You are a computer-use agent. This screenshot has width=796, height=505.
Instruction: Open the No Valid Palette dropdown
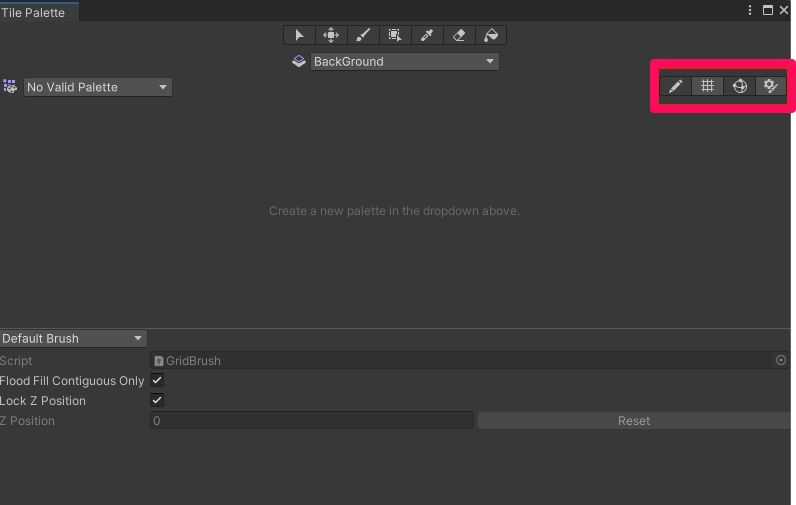tap(97, 87)
